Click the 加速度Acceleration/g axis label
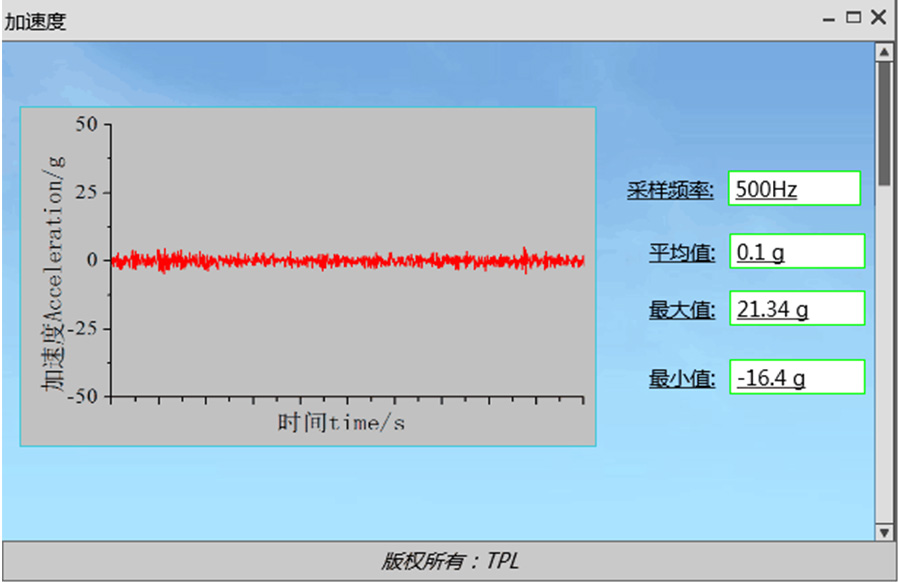The width and height of the screenshot is (898, 582). (54, 273)
